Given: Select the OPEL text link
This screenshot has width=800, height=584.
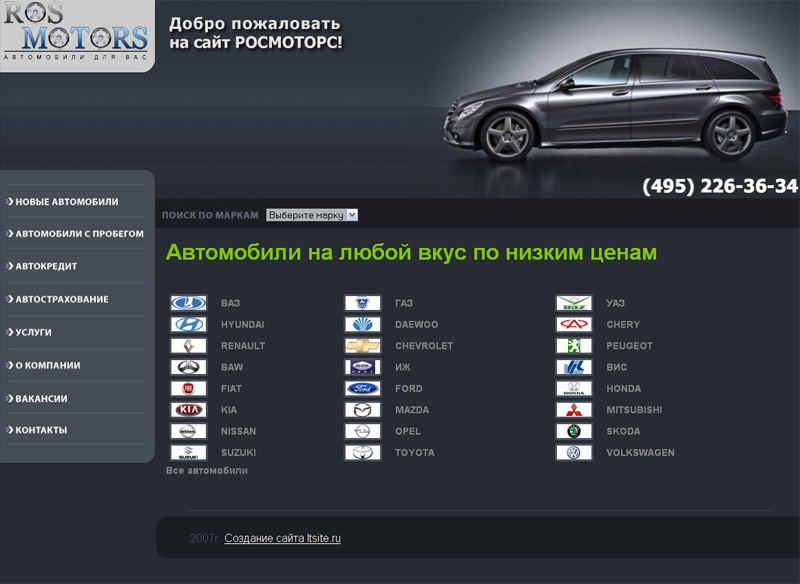Looking at the screenshot, I should tap(408, 431).
